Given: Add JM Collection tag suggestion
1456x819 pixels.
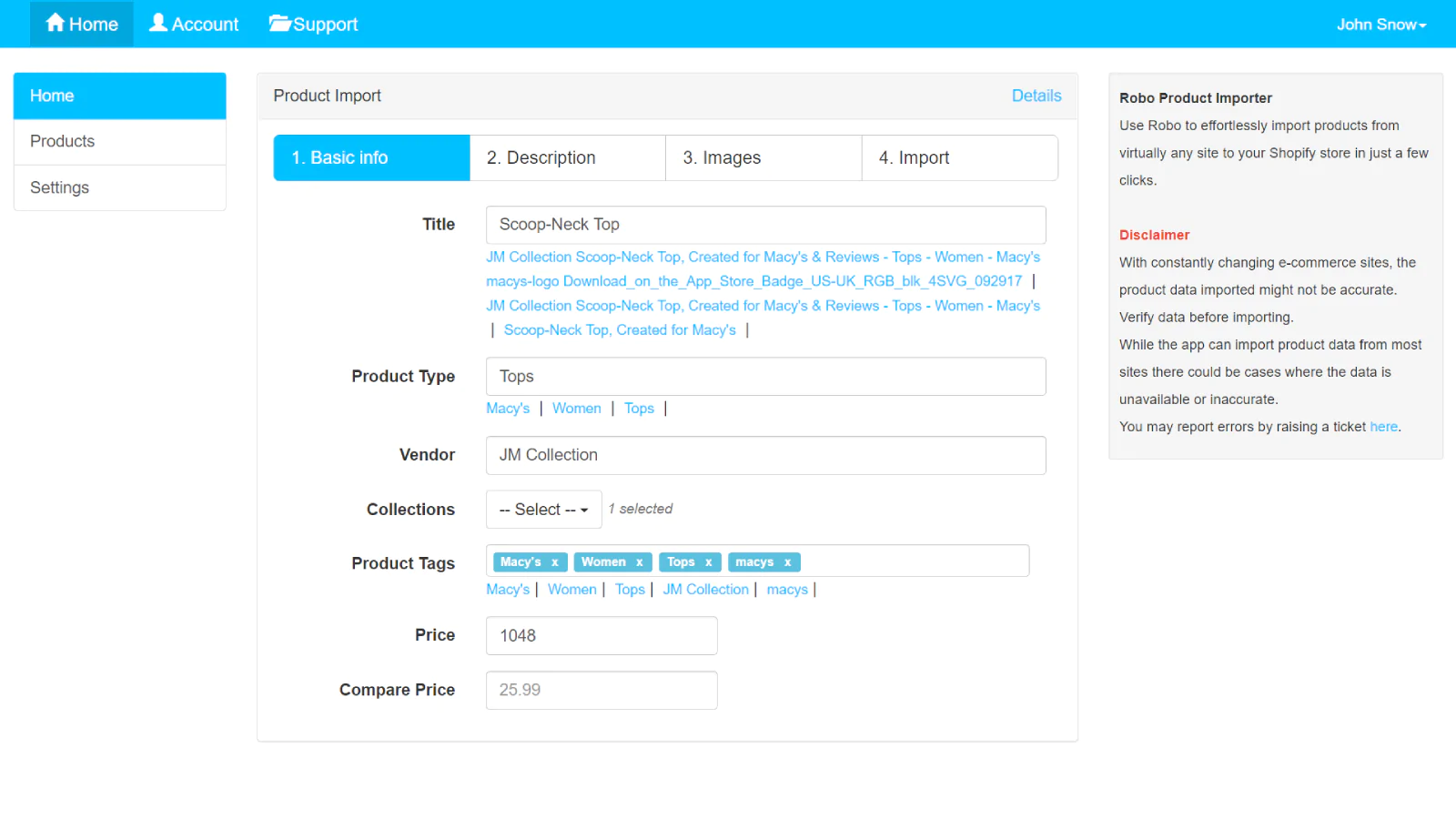Looking at the screenshot, I should [705, 590].
